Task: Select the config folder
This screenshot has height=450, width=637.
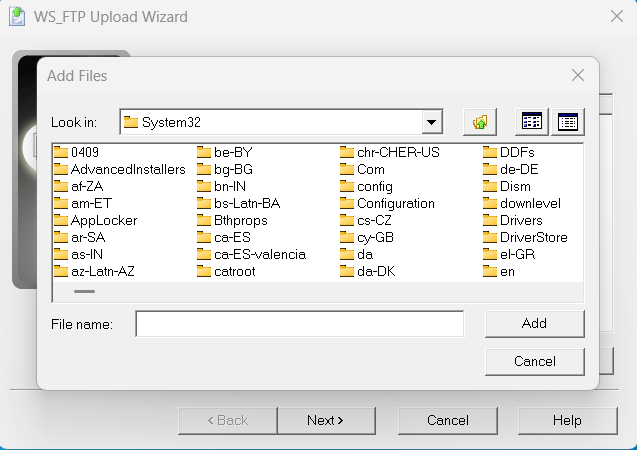Action: pyautogui.click(x=366, y=186)
